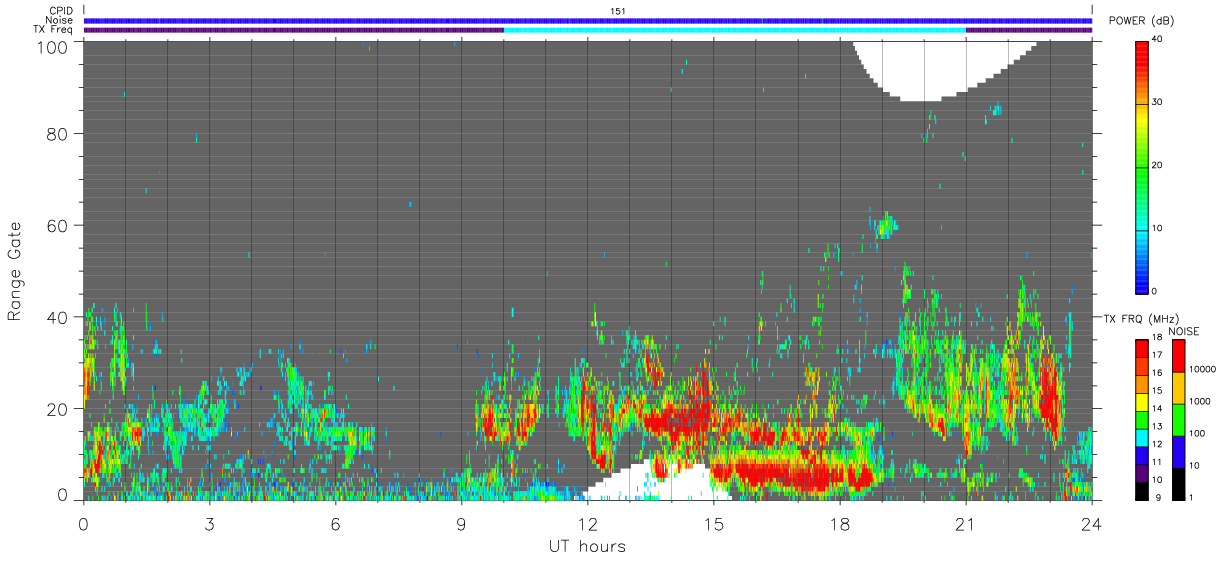Click the CPID label
The width and height of the screenshot is (1228, 567).
[x=60, y=11]
